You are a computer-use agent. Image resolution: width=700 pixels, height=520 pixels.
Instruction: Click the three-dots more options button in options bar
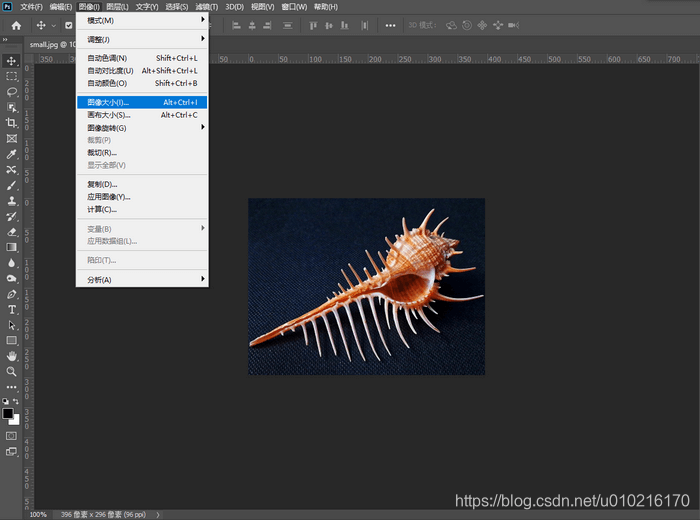click(x=388, y=25)
